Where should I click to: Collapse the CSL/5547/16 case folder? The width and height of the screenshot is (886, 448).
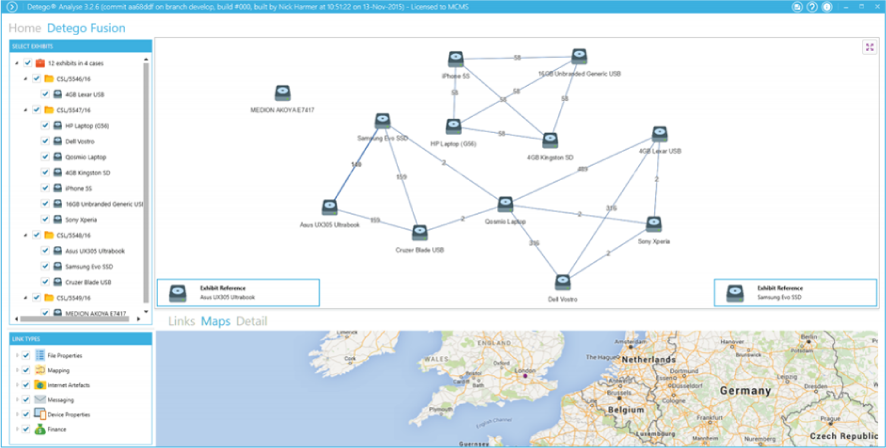pos(26,110)
